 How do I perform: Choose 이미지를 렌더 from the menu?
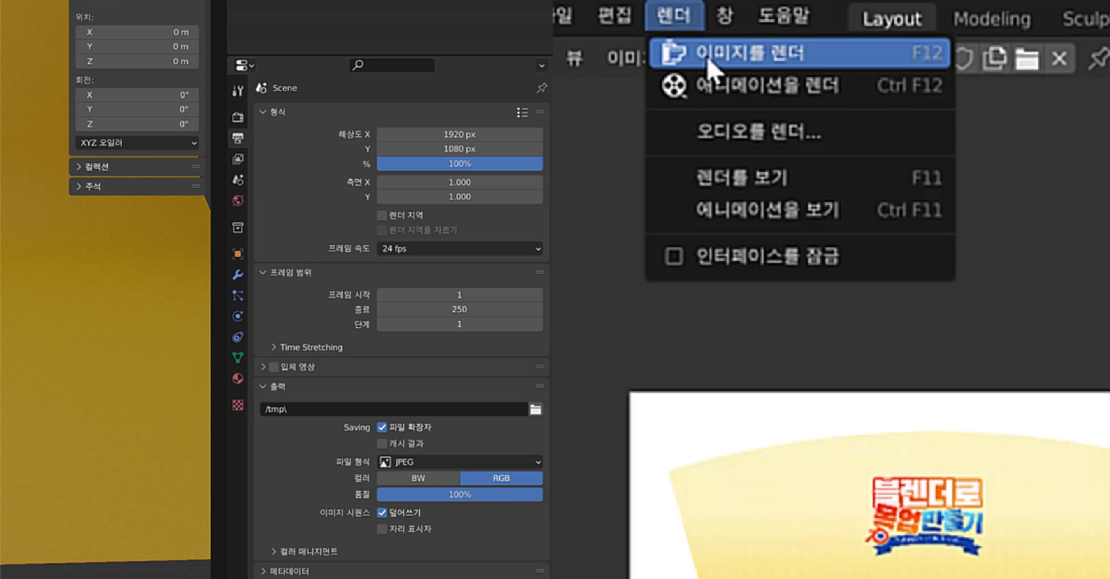coord(800,53)
